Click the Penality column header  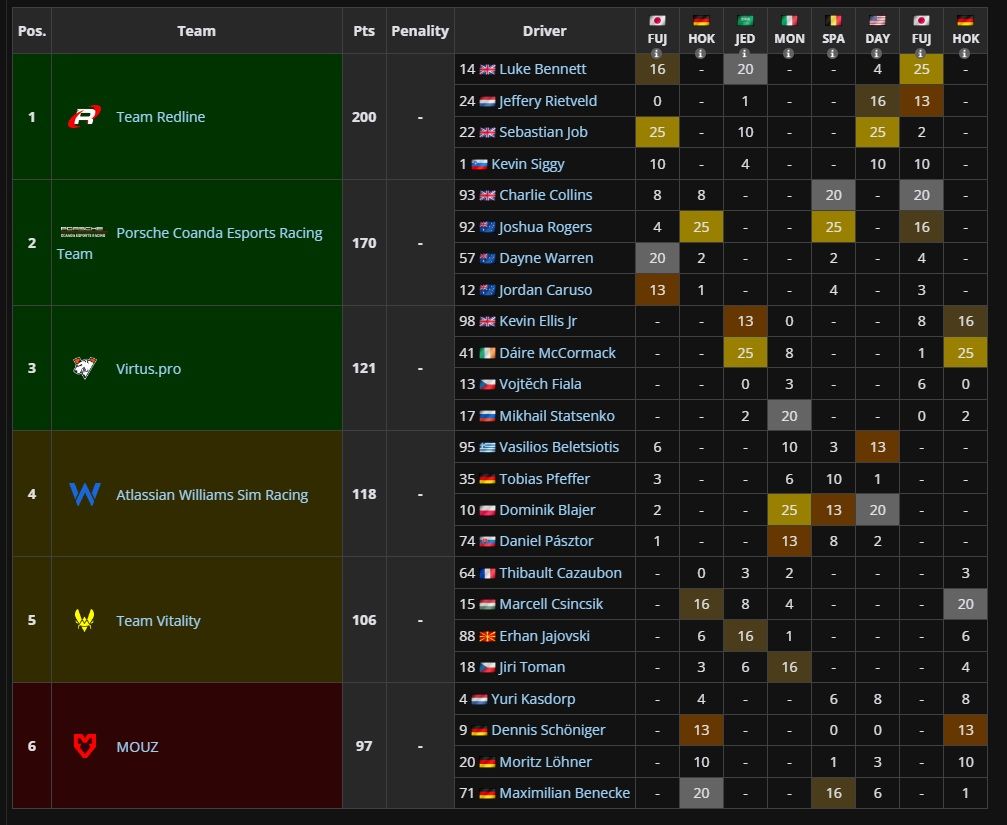click(x=420, y=31)
